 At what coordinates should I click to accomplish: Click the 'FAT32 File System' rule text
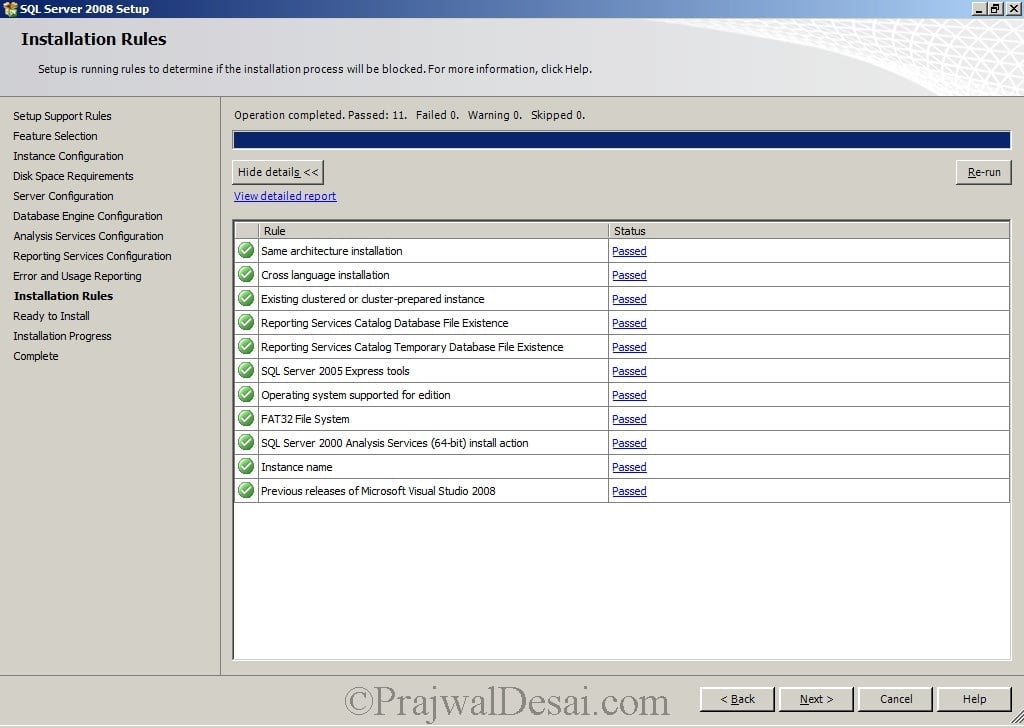coord(305,419)
